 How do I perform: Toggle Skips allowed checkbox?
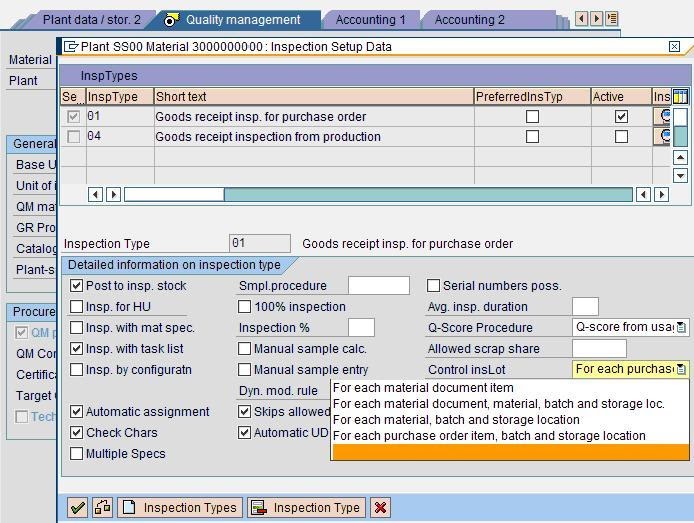(244, 411)
